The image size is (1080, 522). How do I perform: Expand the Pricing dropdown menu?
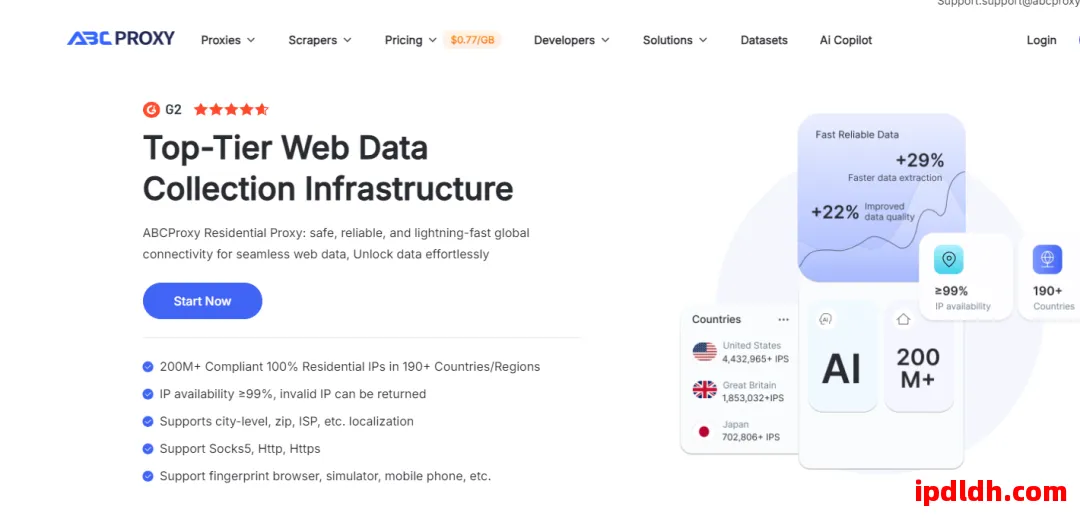(x=411, y=40)
